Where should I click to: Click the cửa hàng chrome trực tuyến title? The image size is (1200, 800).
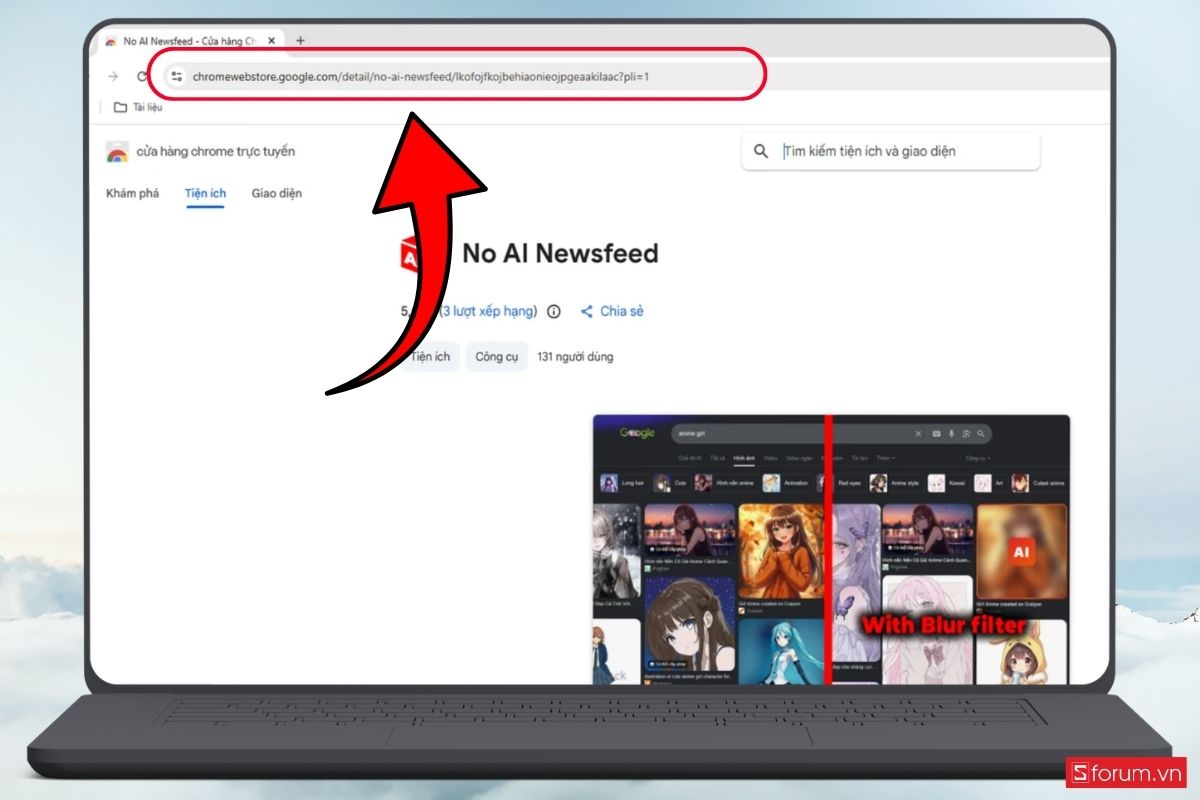coord(216,152)
